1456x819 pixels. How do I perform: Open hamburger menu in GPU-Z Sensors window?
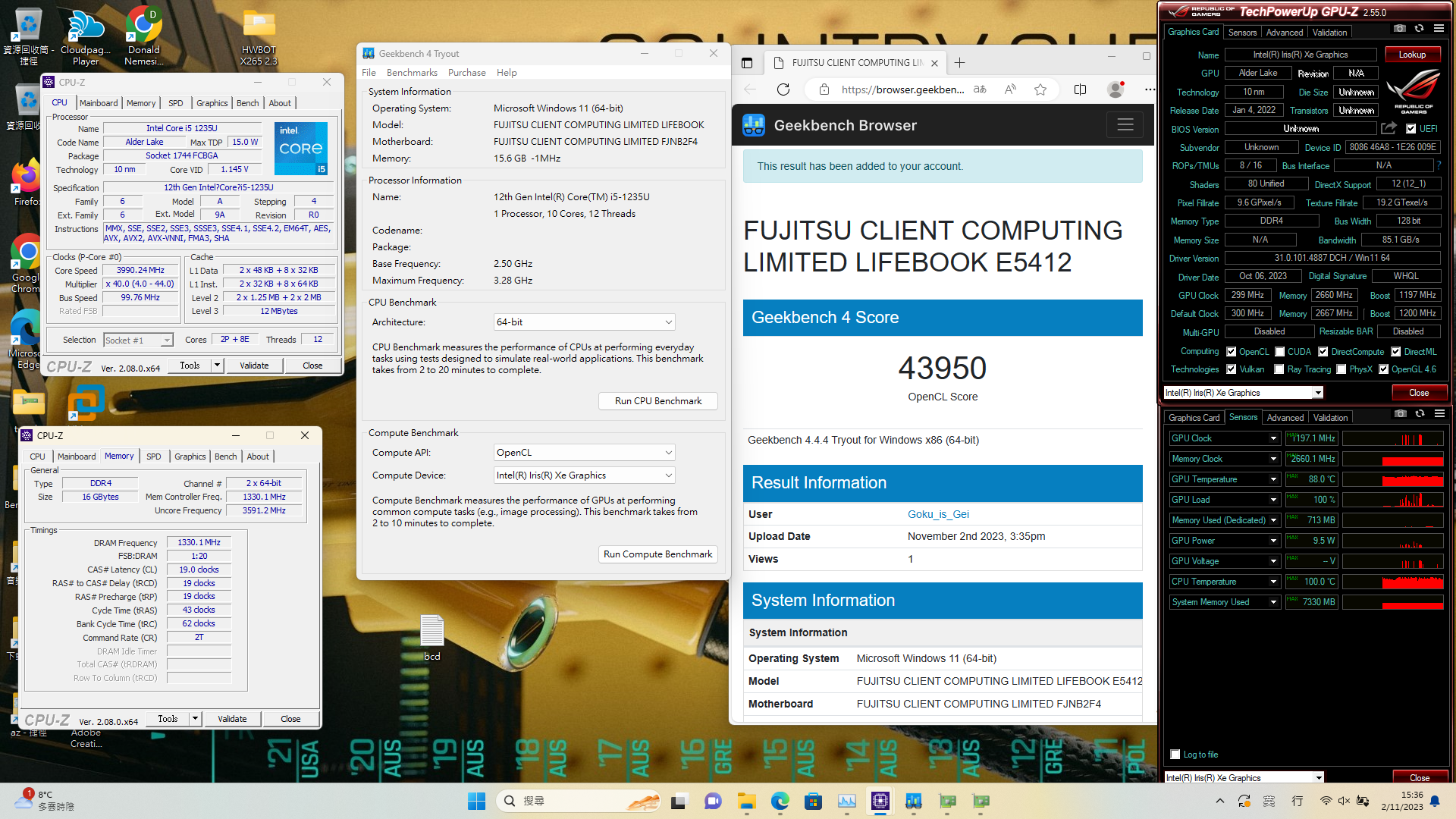tap(1439, 414)
